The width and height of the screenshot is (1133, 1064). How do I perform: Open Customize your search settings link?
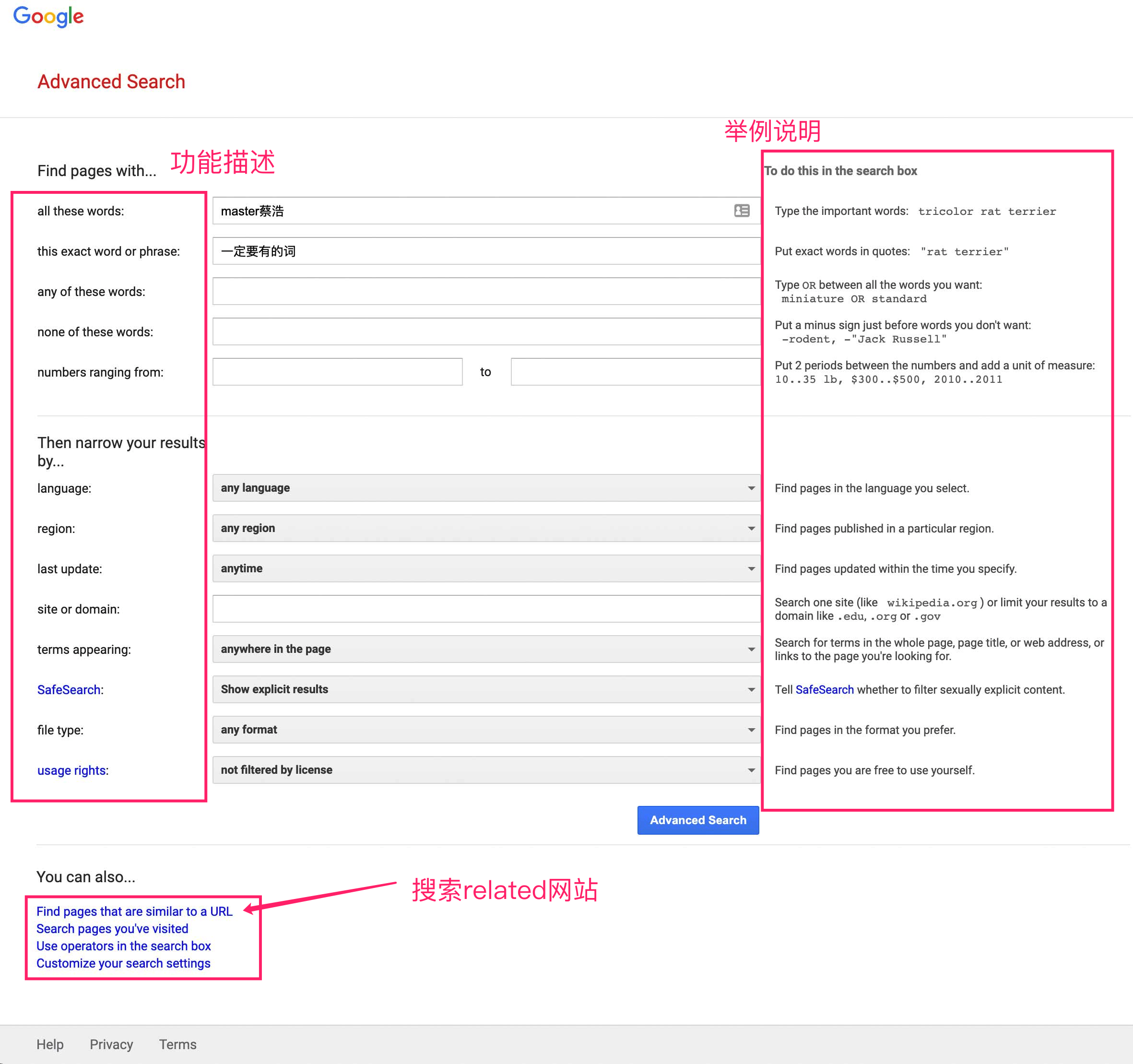tap(124, 963)
